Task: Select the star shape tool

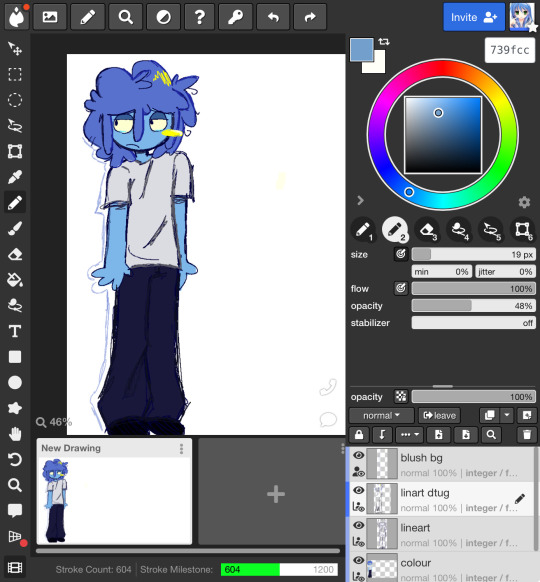Action: pyautogui.click(x=15, y=408)
